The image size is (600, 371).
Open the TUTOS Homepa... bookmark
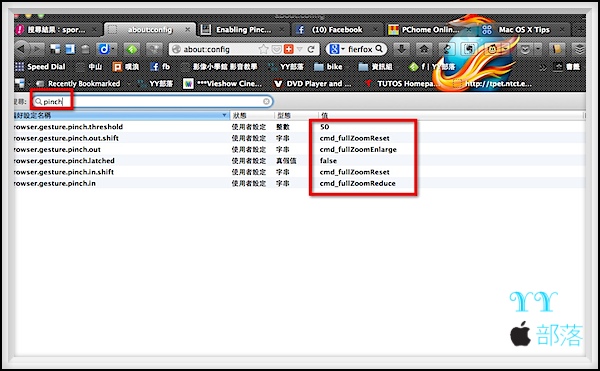pyautogui.click(x=402, y=83)
